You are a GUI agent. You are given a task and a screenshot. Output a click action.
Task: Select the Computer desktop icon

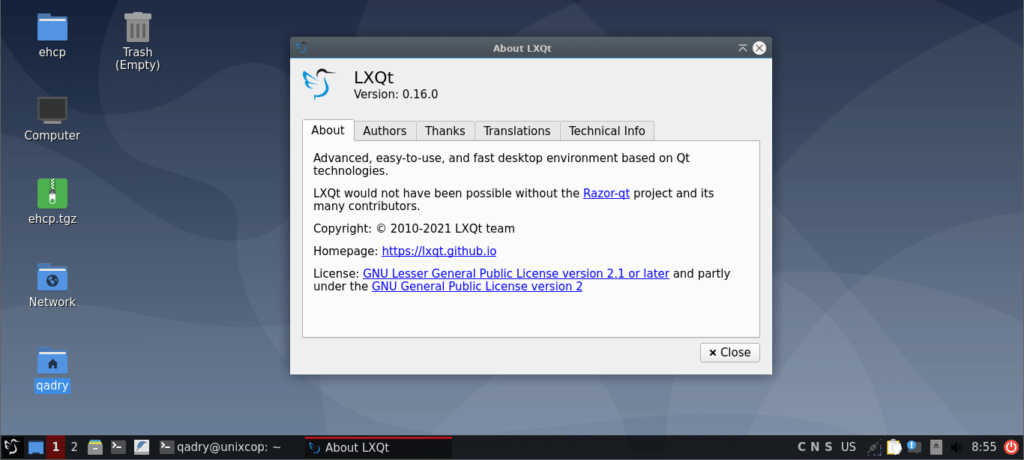(52, 119)
